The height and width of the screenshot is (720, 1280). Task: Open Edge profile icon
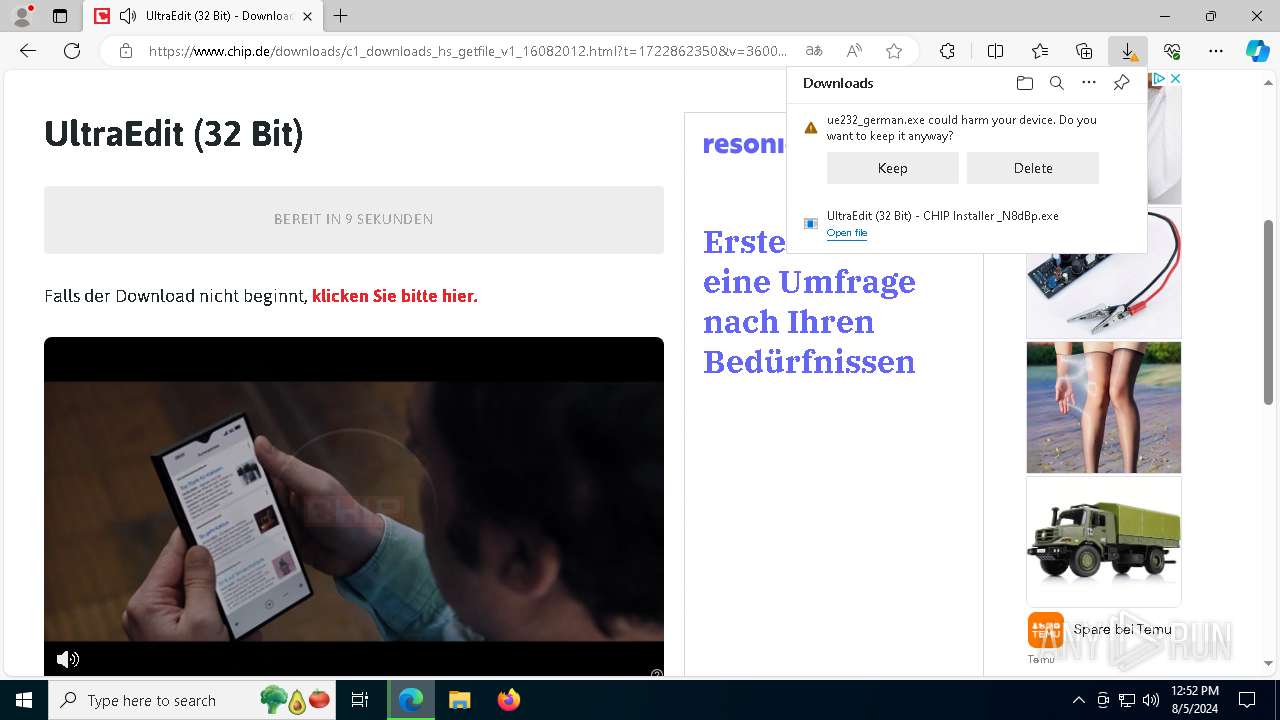coord(21,16)
